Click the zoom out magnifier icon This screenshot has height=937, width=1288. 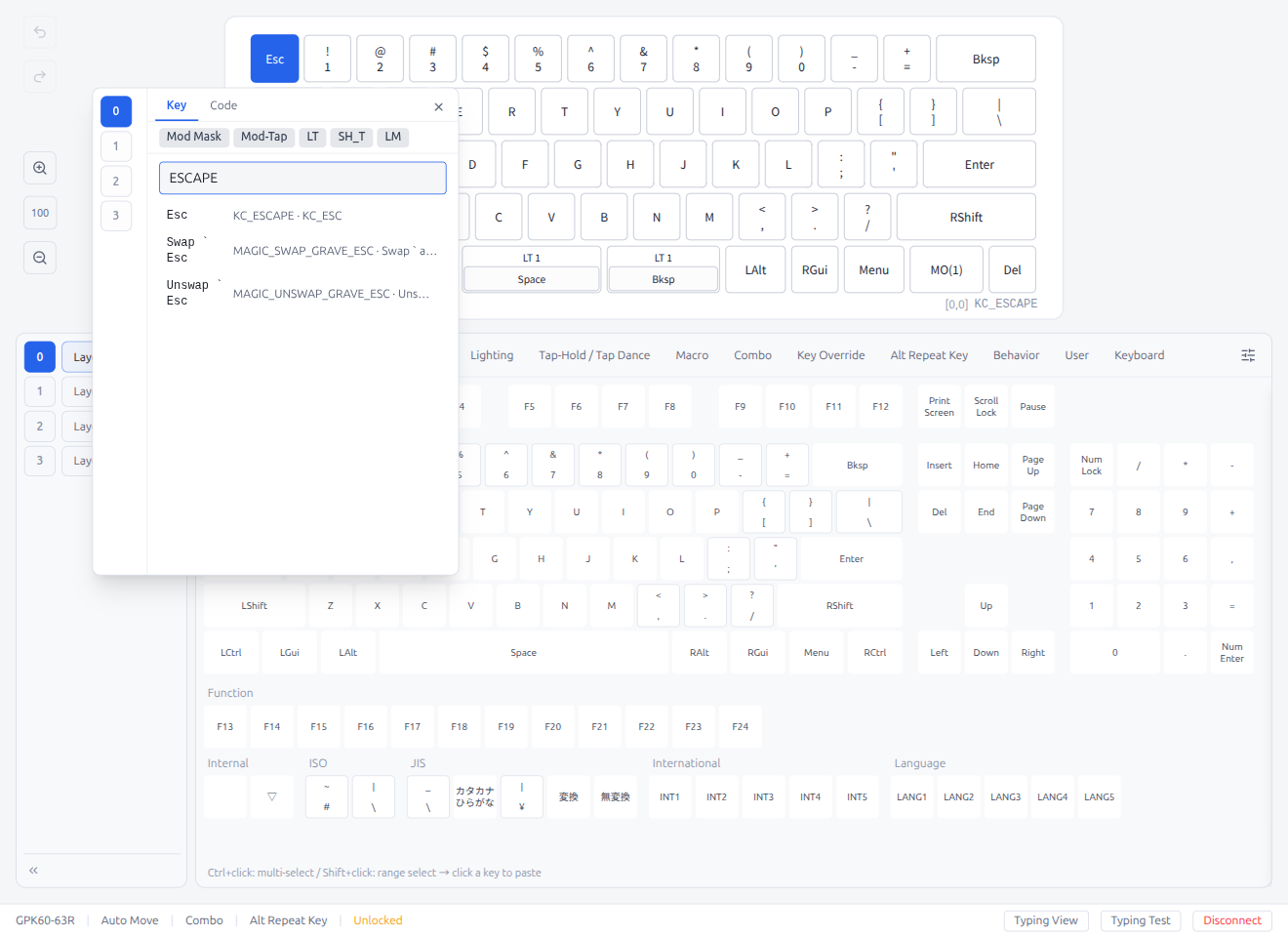pos(40,258)
